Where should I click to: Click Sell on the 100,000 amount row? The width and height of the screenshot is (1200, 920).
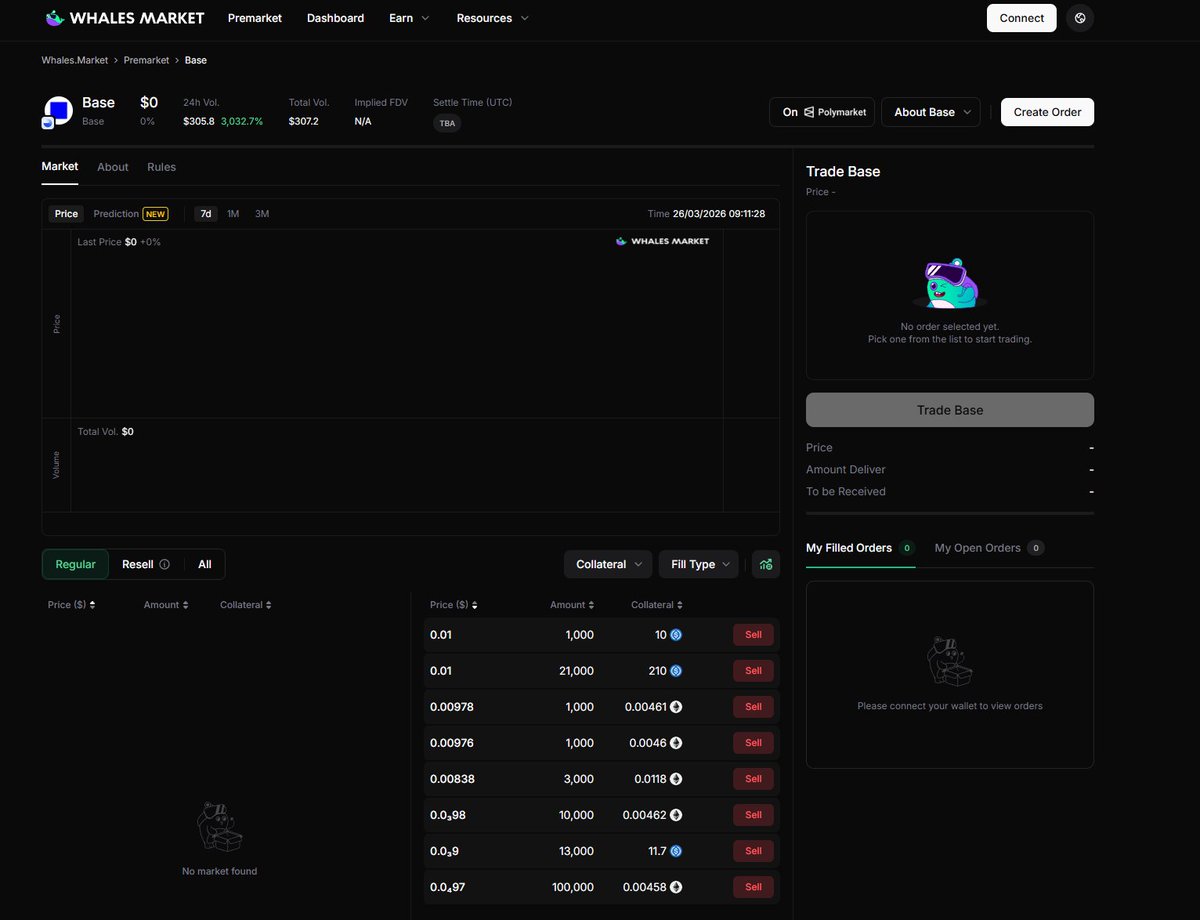point(753,887)
